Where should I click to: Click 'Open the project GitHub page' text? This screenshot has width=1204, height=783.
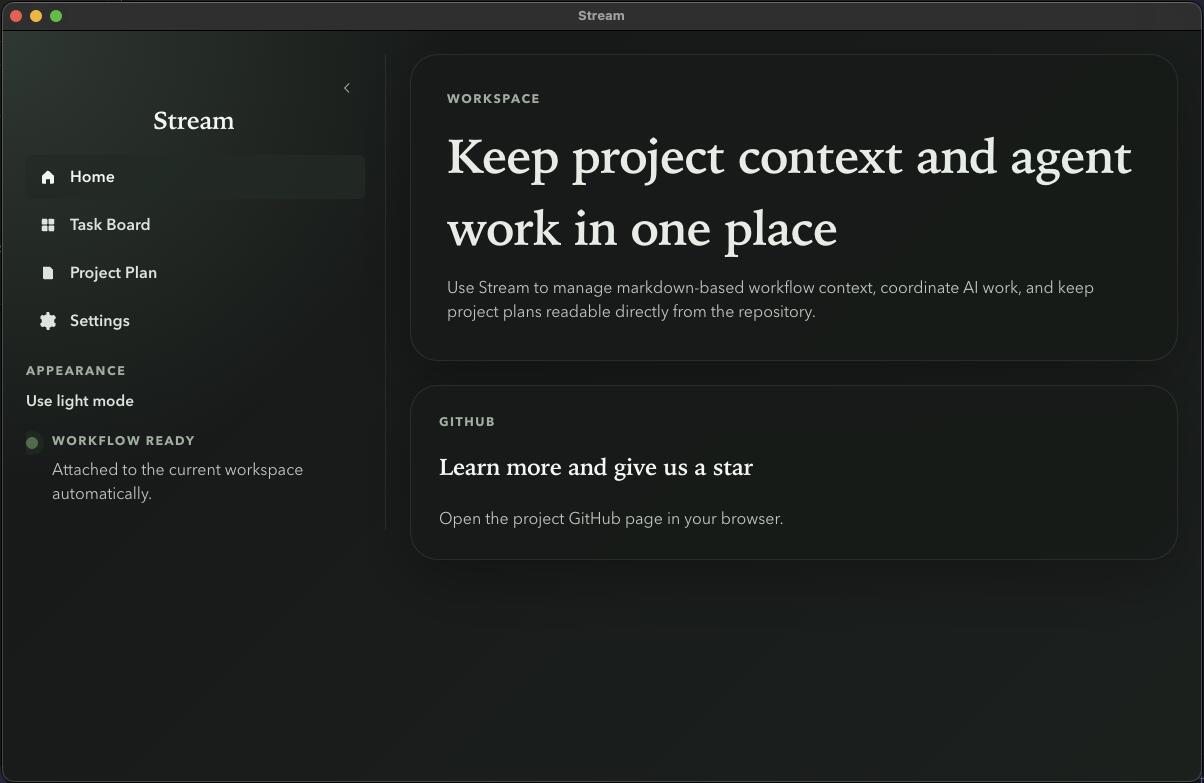click(x=611, y=519)
